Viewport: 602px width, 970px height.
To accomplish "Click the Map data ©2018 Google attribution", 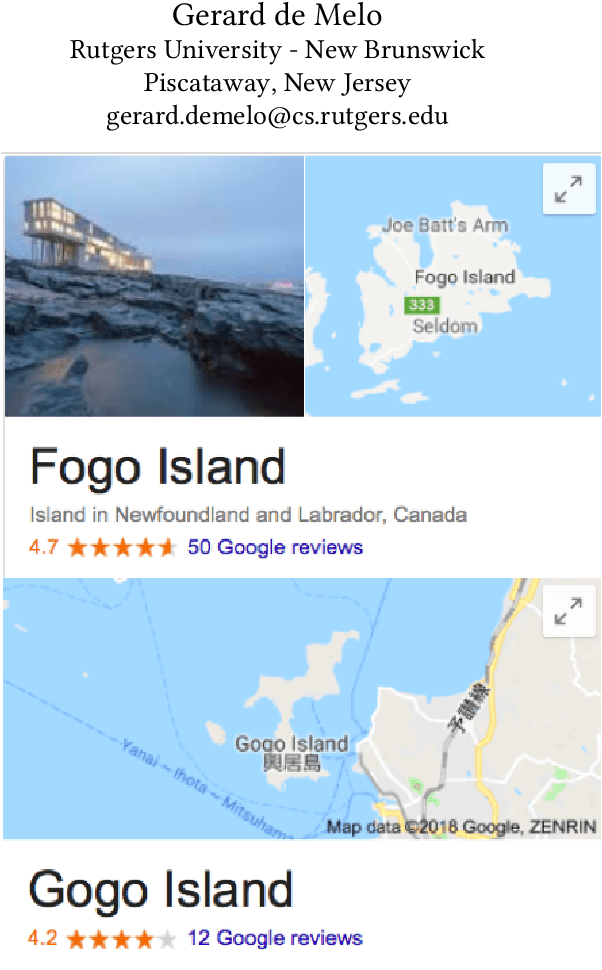I will click(461, 827).
